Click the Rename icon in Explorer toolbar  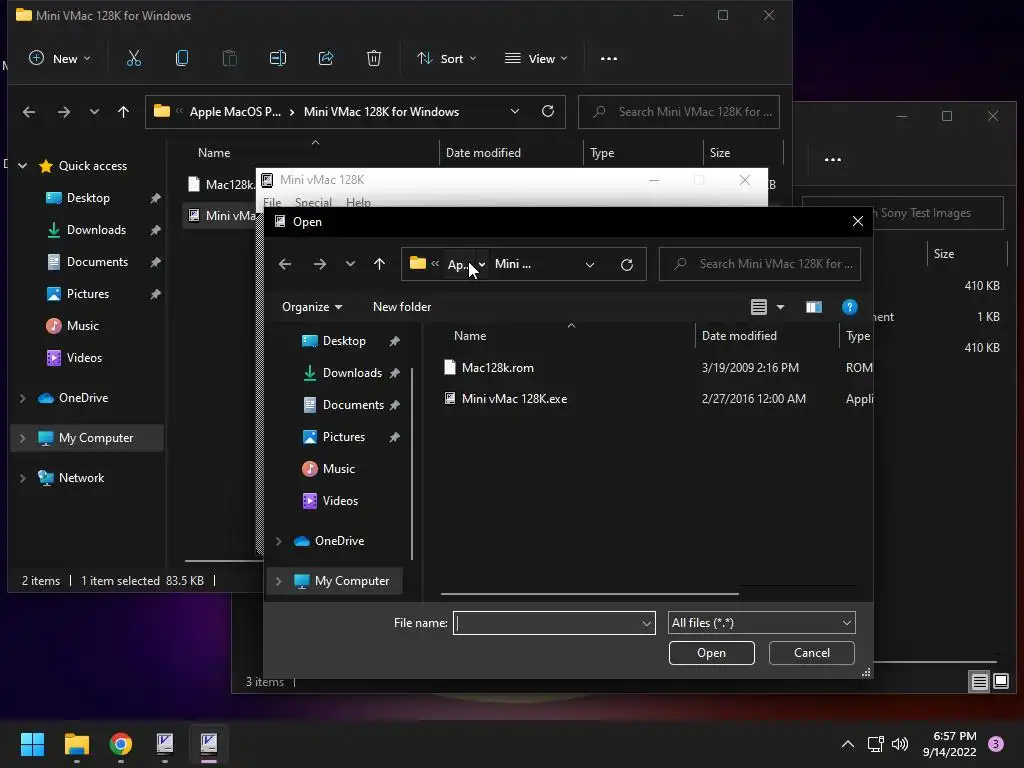(x=278, y=59)
